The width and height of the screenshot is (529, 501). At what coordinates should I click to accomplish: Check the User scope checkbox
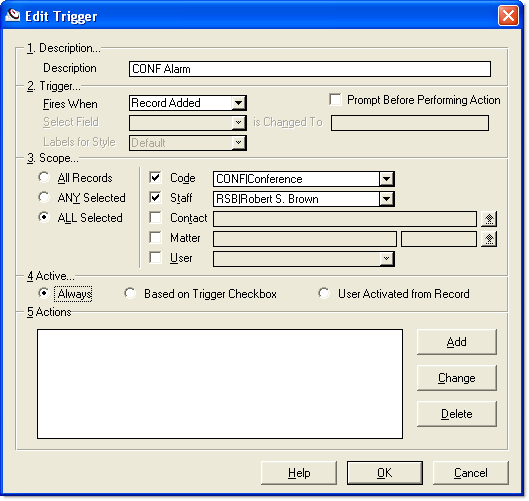coord(155,258)
